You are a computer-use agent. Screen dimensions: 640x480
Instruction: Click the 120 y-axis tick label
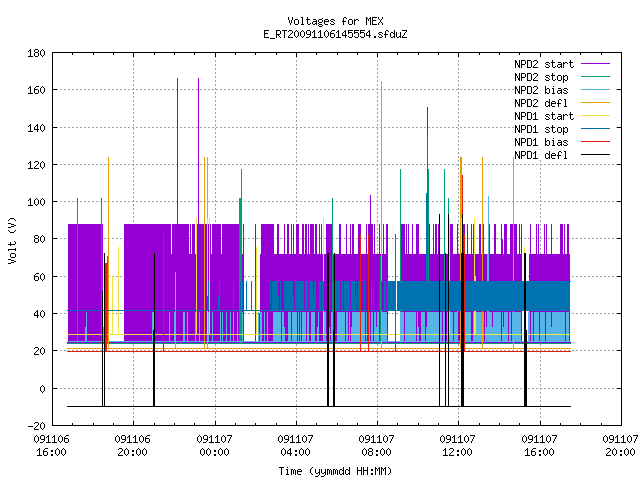(36, 165)
